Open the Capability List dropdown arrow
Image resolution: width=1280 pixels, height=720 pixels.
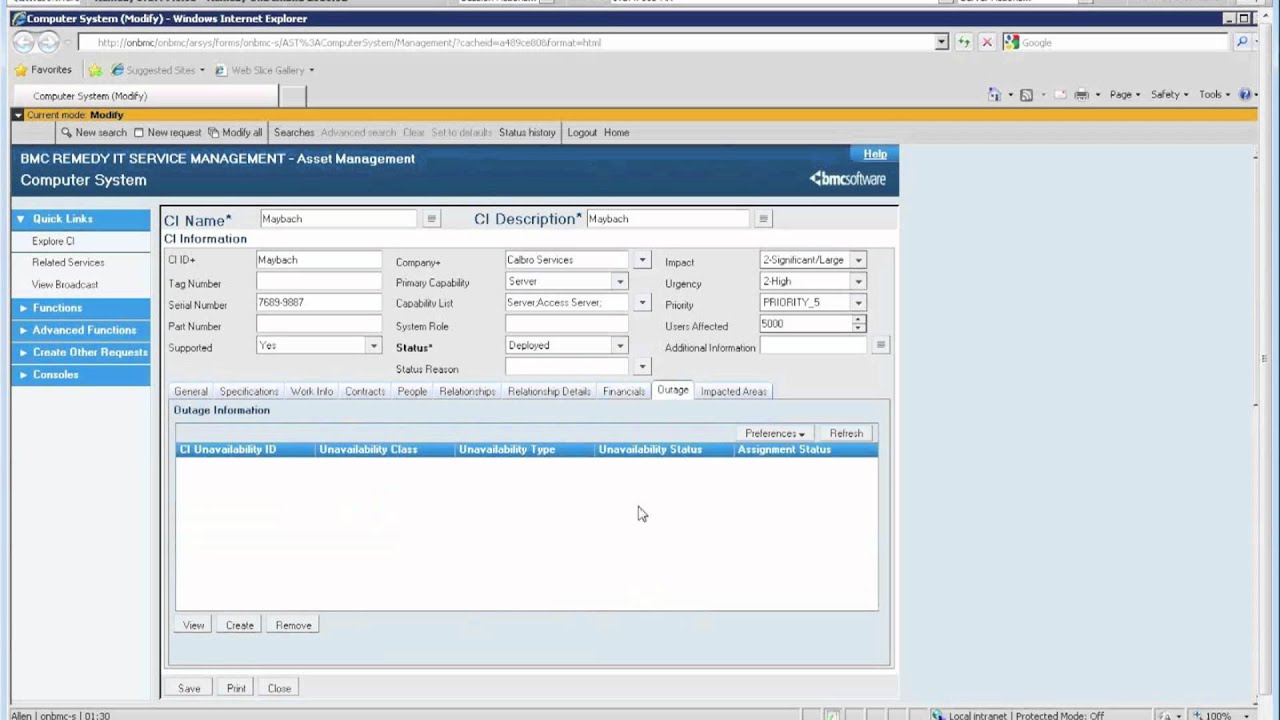coord(642,303)
